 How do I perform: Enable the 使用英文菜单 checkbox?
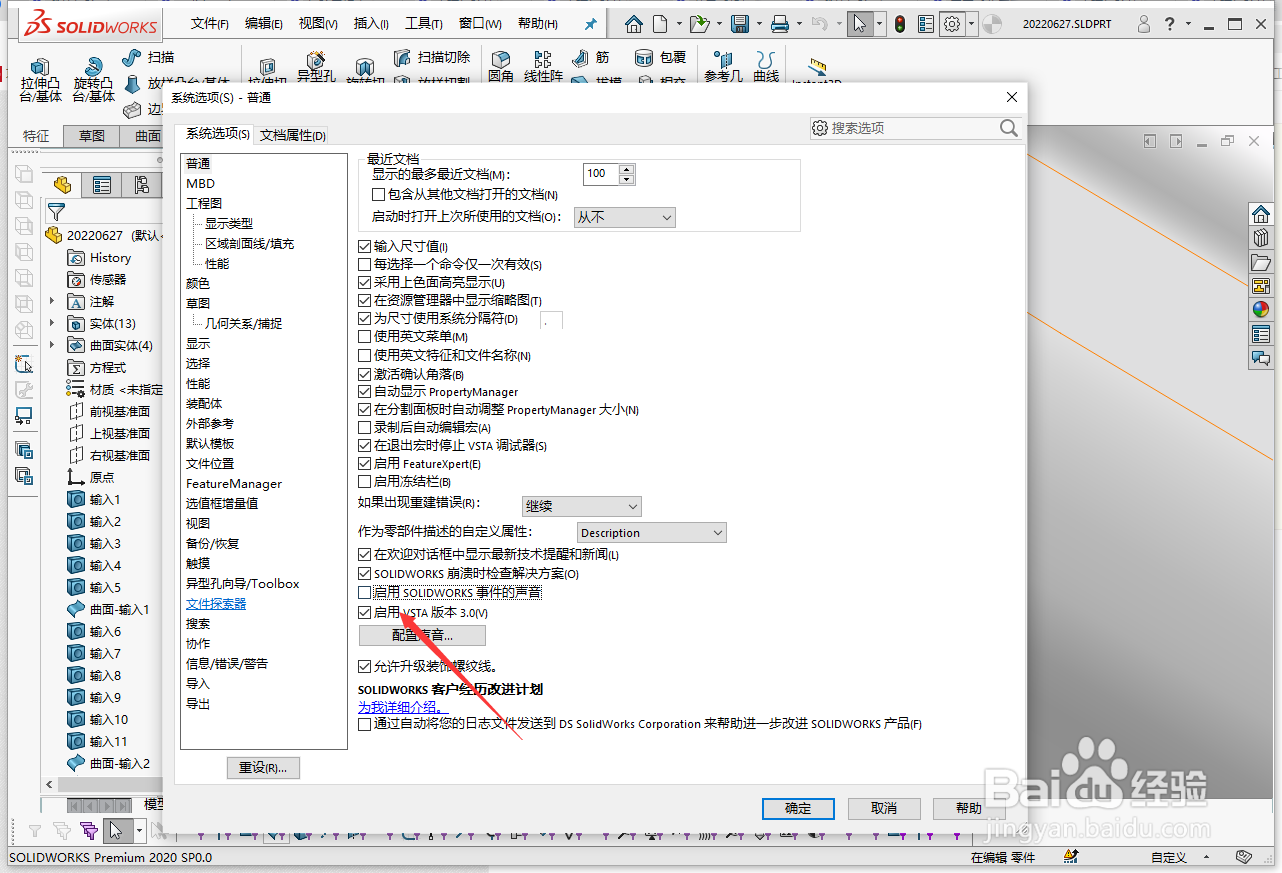coord(365,337)
